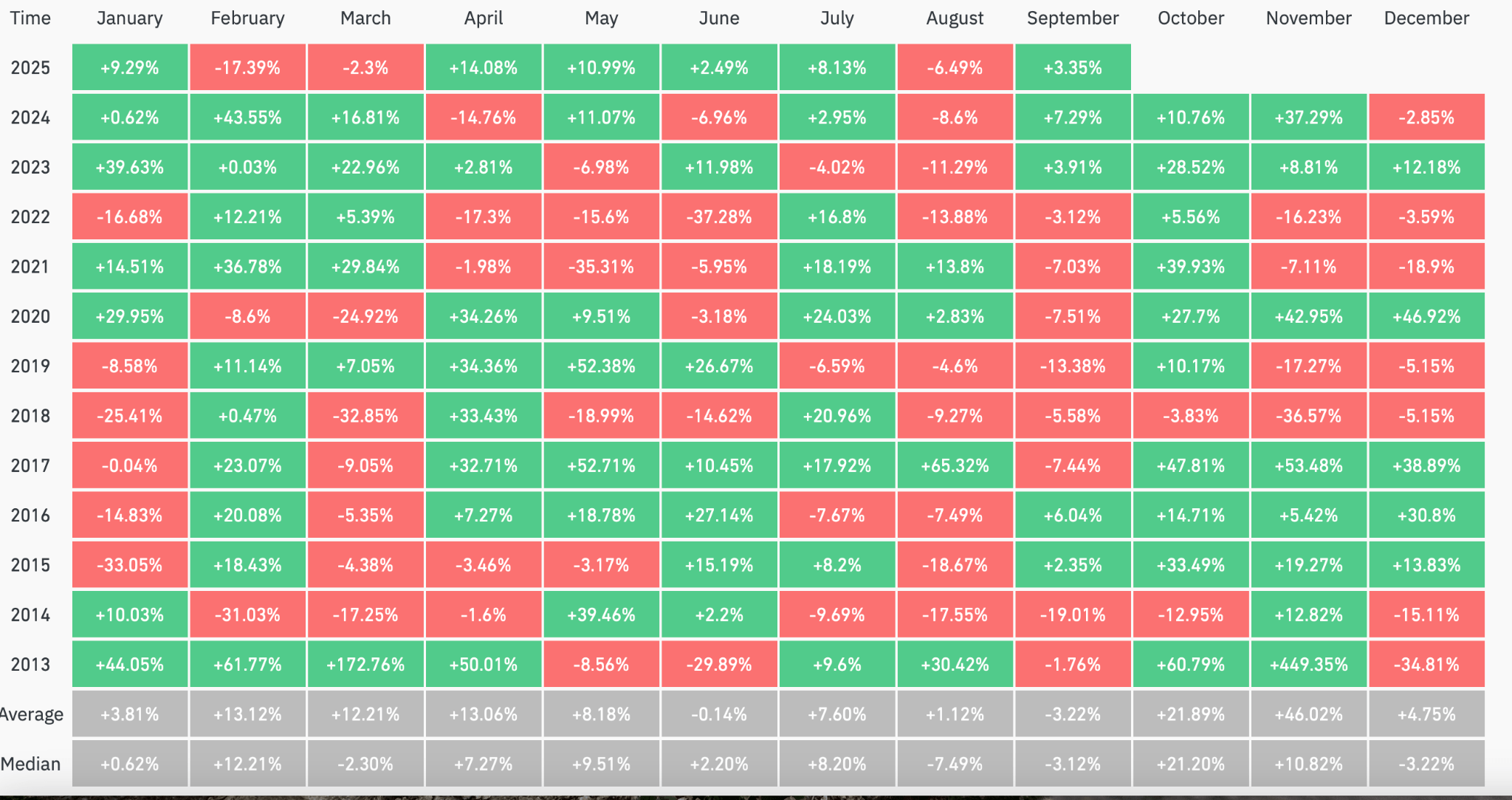Click the Time header cell

tap(30, 18)
